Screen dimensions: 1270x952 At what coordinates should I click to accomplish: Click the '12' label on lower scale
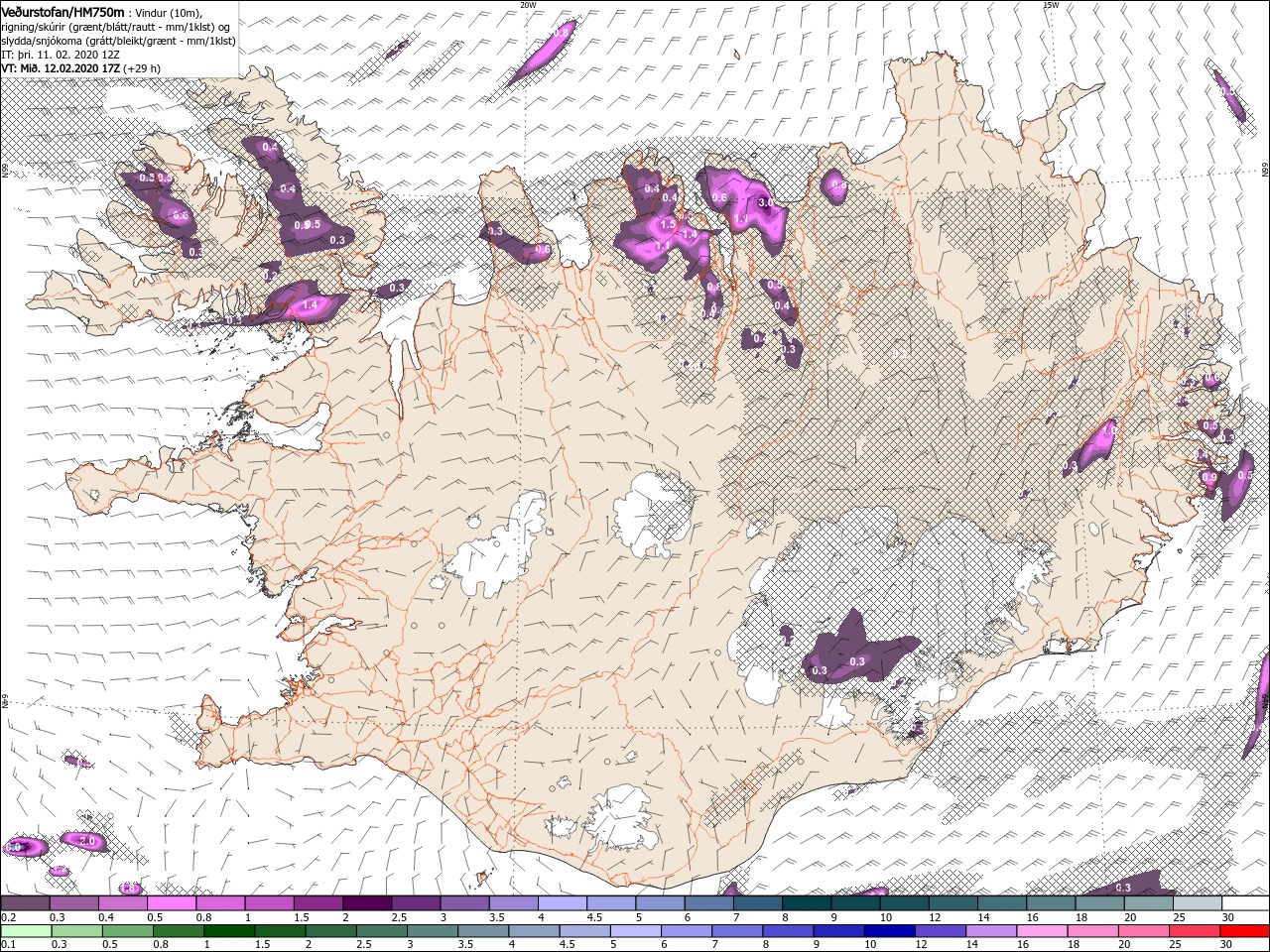pos(922,944)
